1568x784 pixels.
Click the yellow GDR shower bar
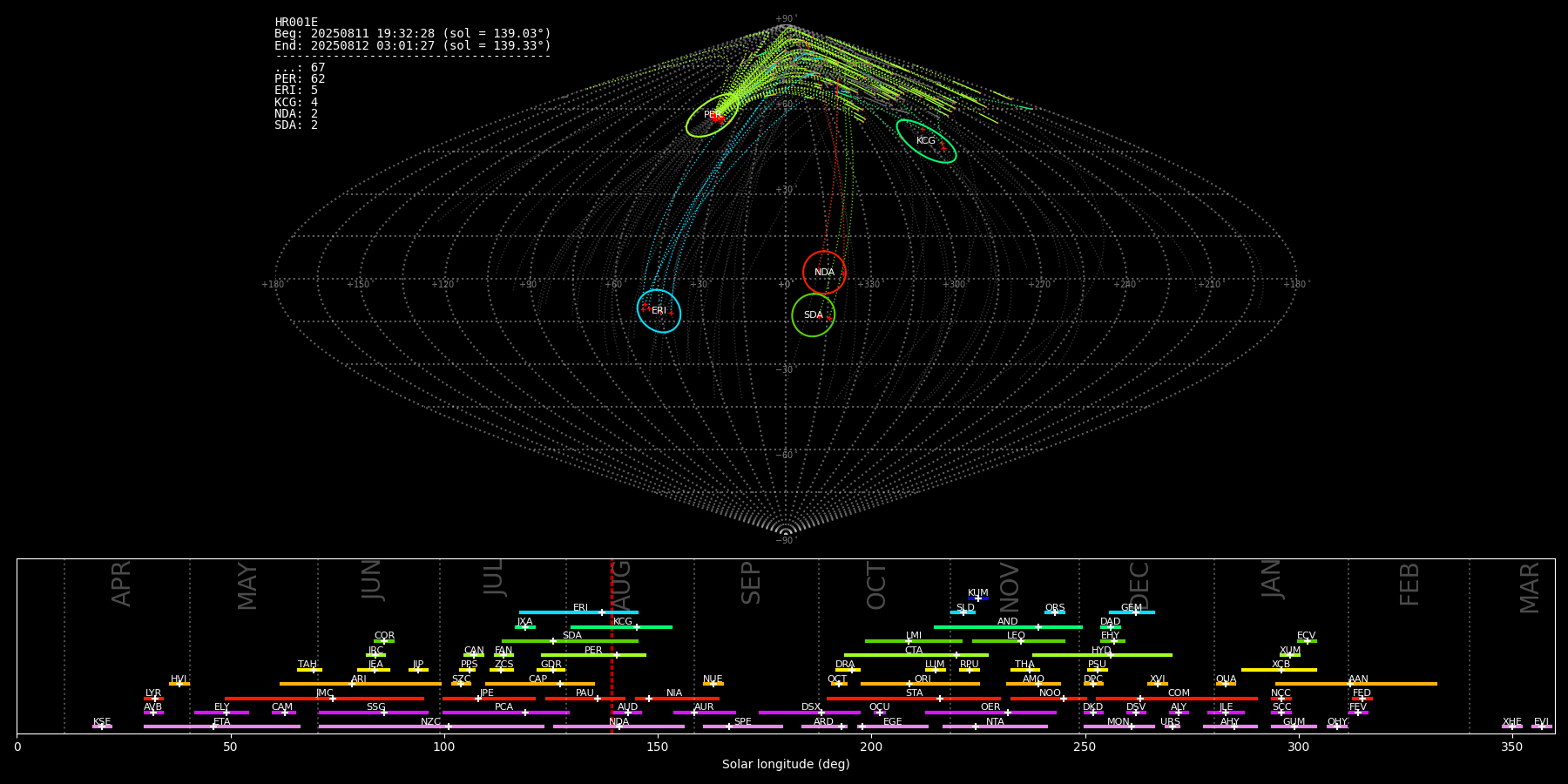[x=551, y=670]
